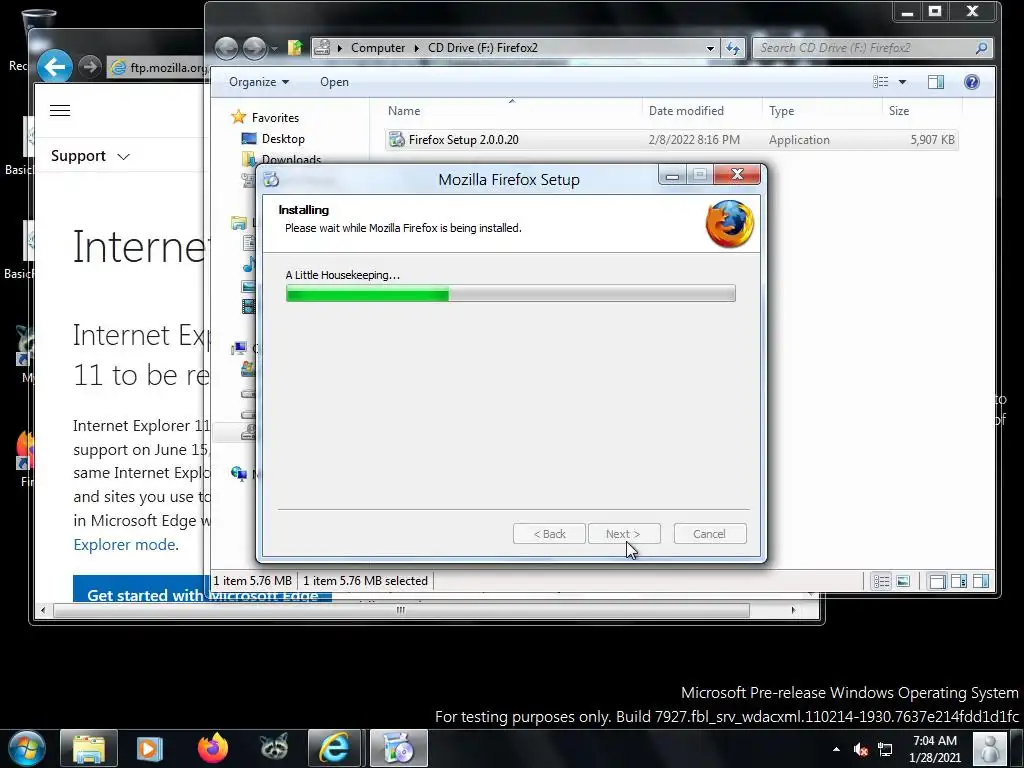This screenshot has width=1024, height=768.
Task: Click the up-folder icon in Explorer toolbar
Action: pos(295,48)
